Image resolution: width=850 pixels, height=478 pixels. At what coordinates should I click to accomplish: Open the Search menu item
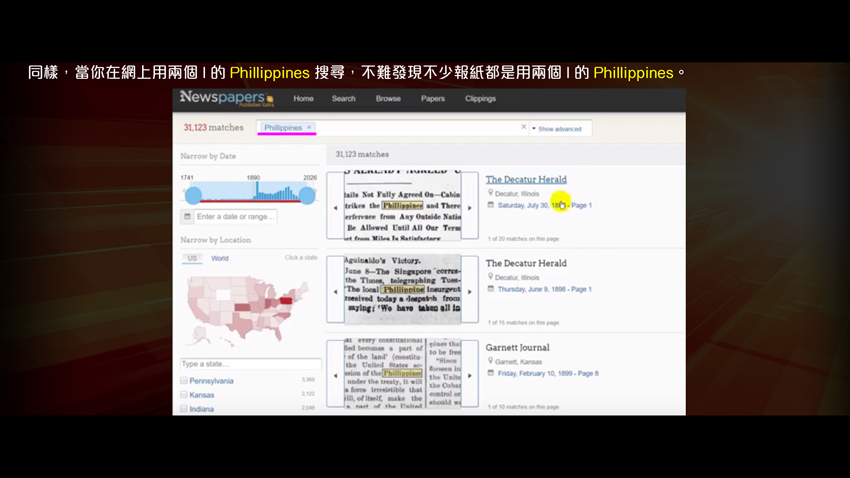[344, 99]
